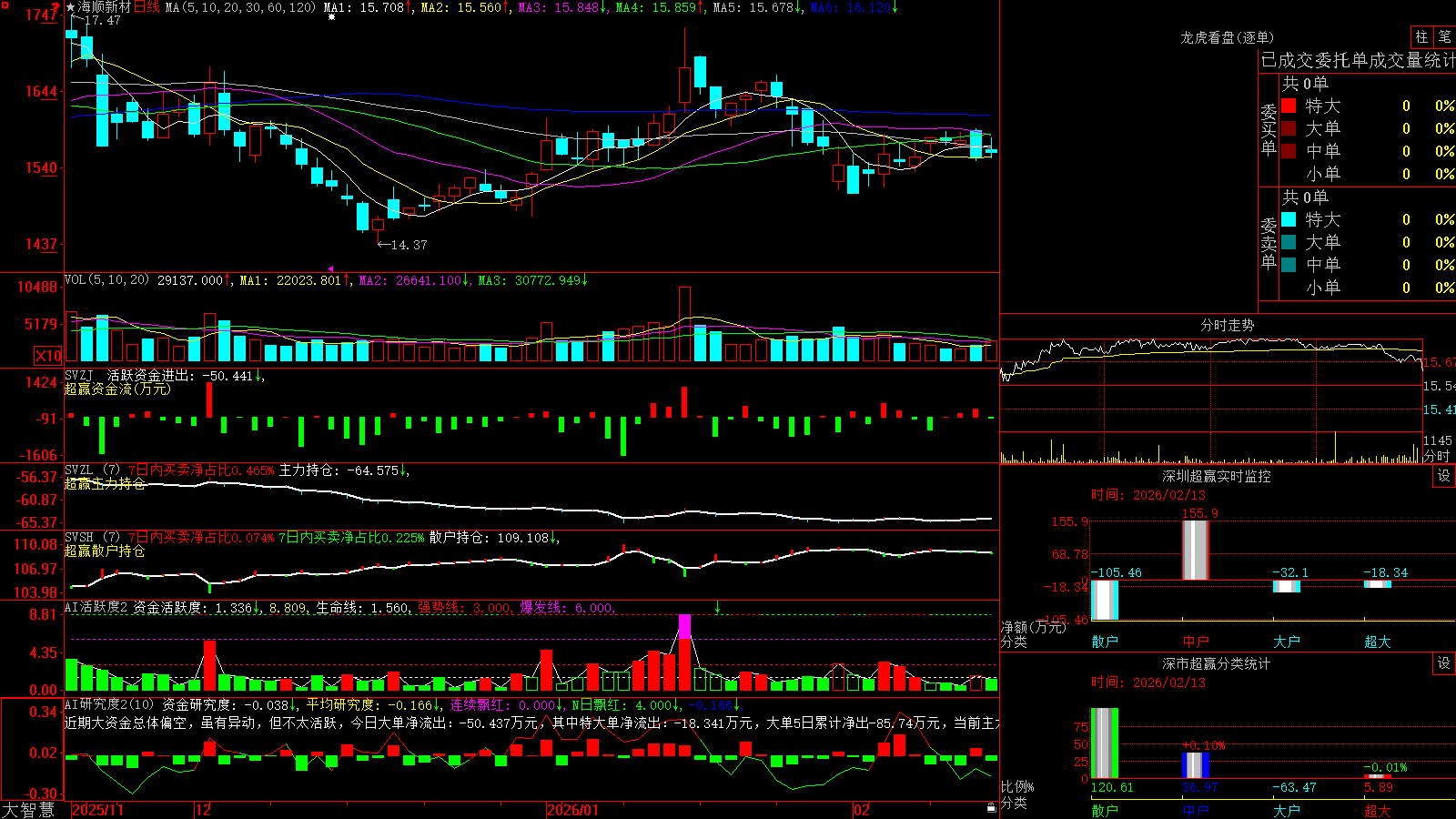Screen dimensions: 1456x819
Task: Click the 分时走势 panel title
Action: pos(1227,325)
